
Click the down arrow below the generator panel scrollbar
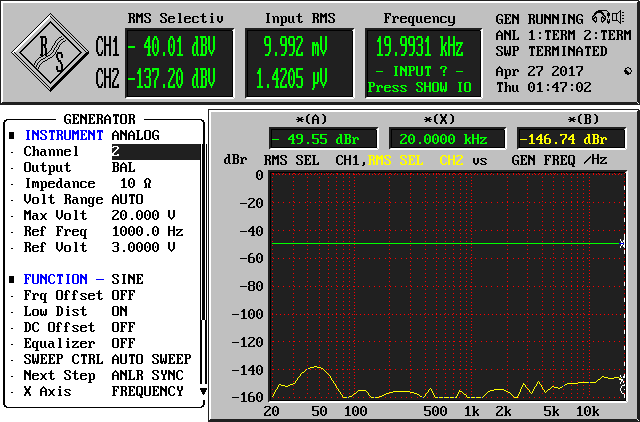(203, 391)
